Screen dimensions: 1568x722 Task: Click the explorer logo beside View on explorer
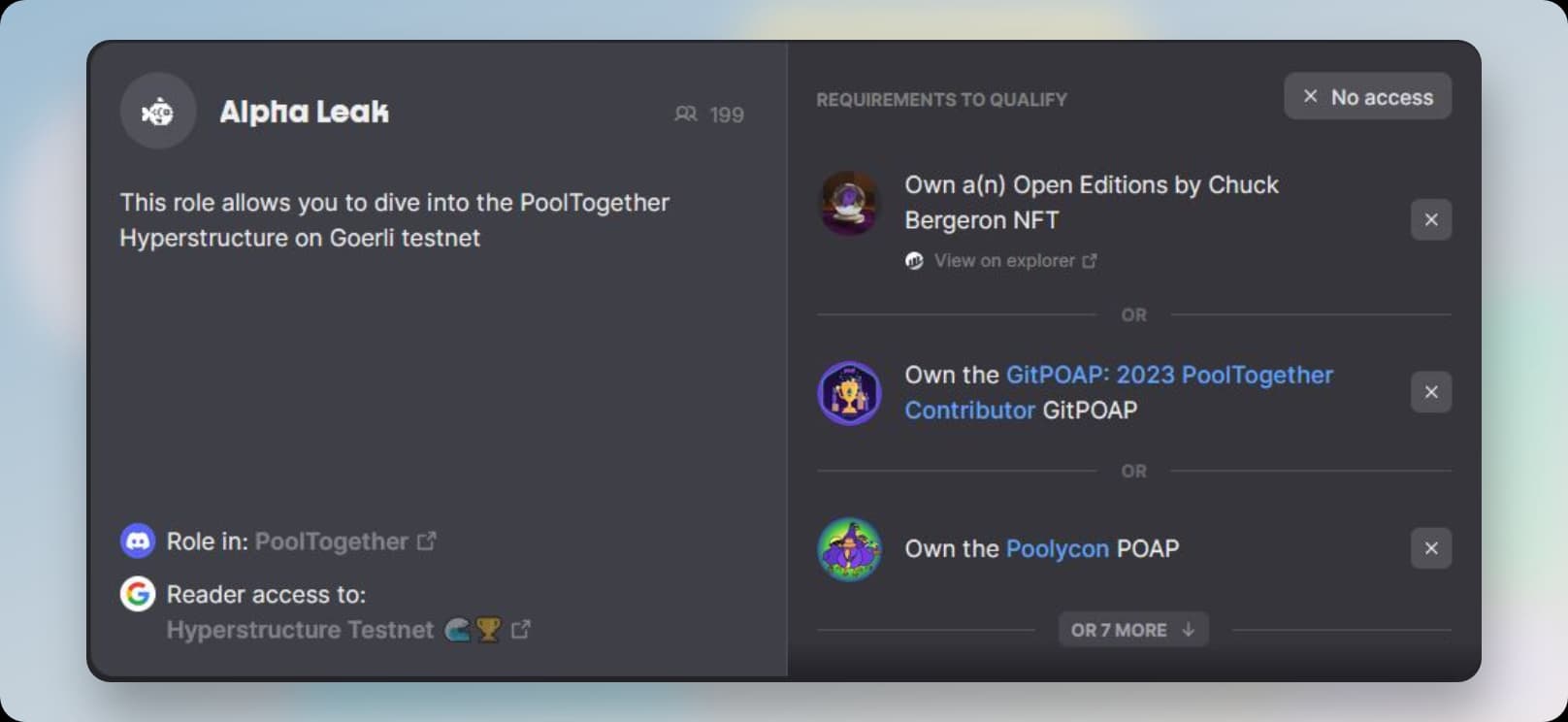(914, 261)
